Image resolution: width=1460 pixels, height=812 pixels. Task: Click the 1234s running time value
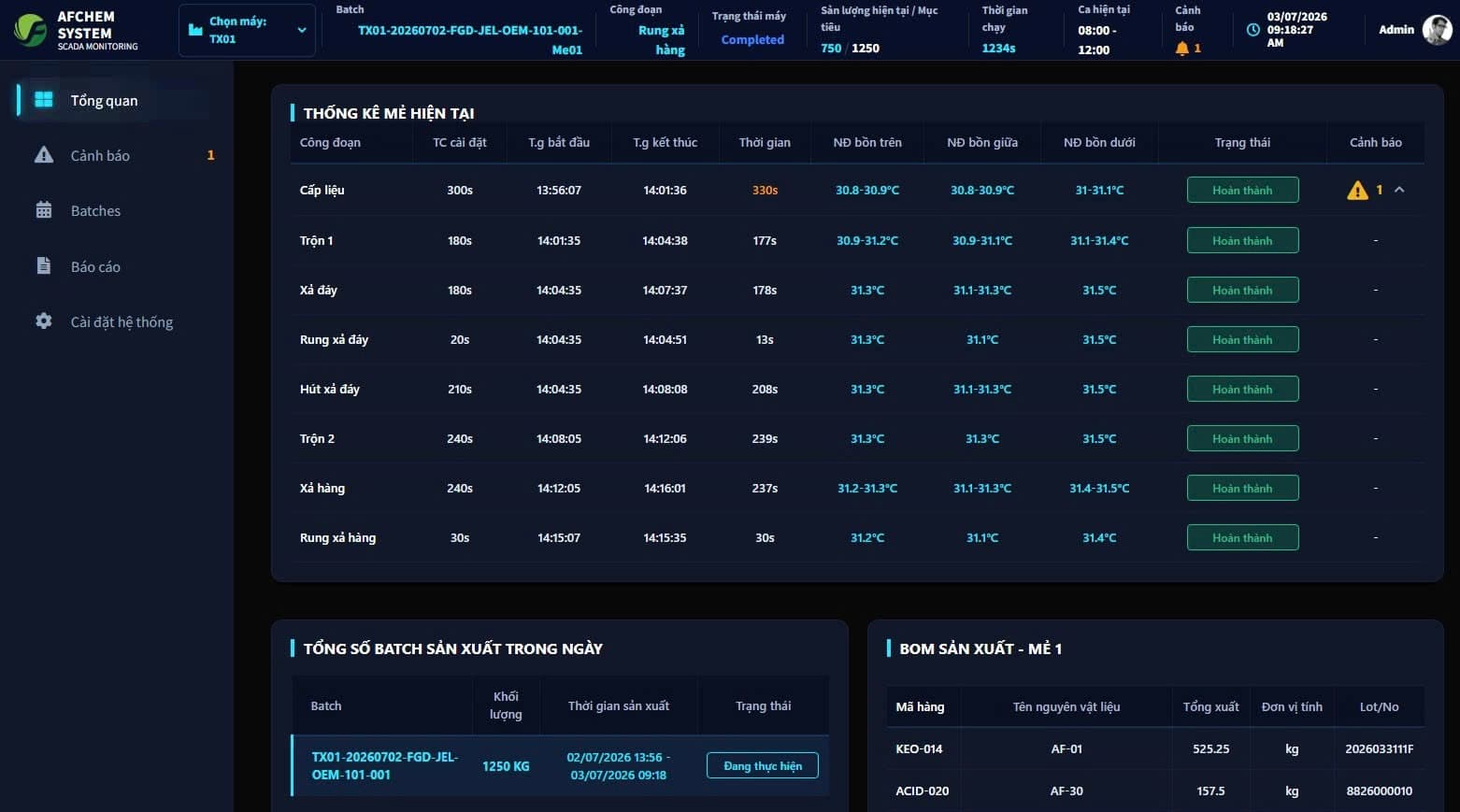(x=998, y=48)
